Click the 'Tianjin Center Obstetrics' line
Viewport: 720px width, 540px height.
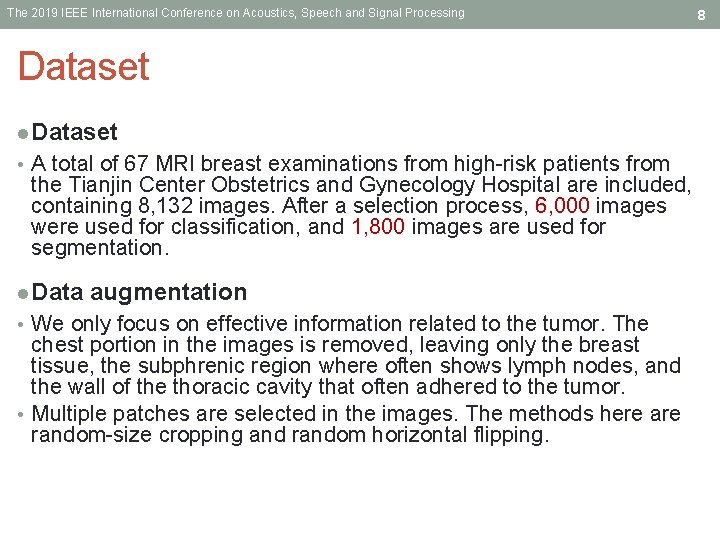pos(361,185)
